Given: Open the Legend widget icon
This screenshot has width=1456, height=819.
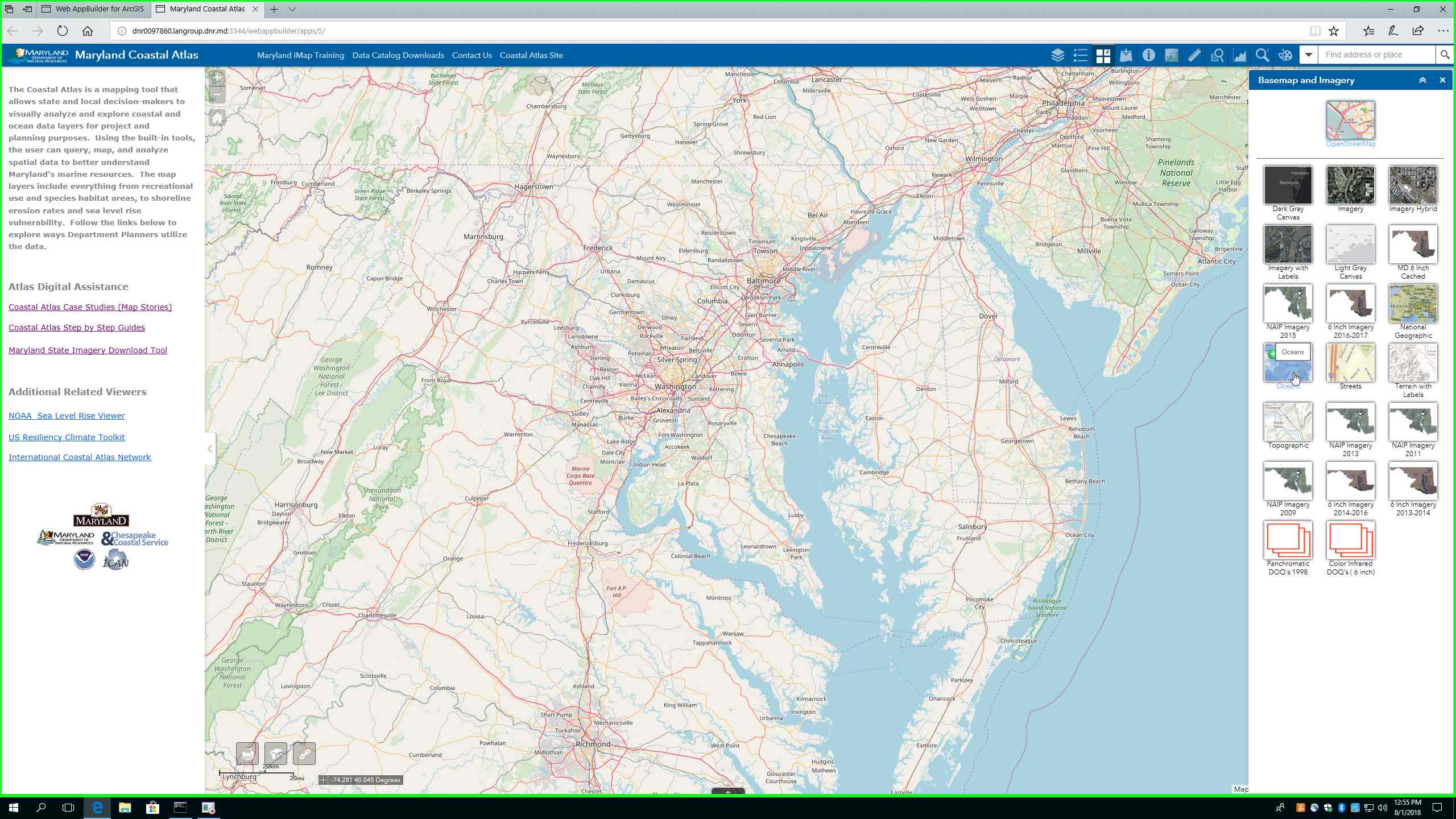Looking at the screenshot, I should click(x=1080, y=55).
